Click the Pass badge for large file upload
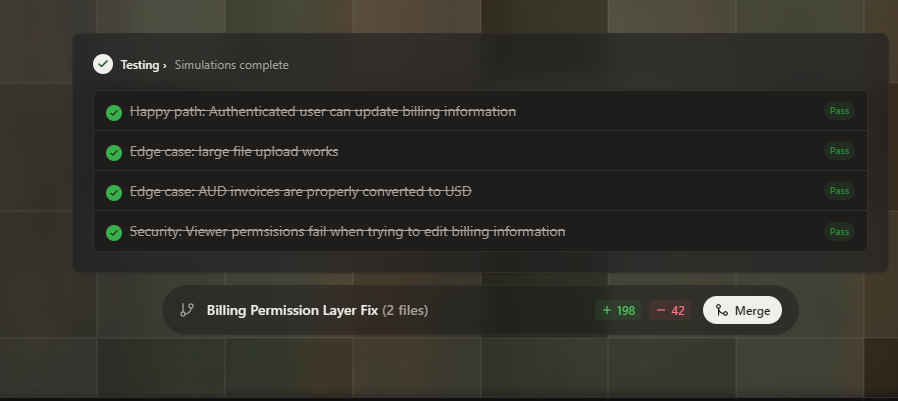Viewport: 898px width, 401px height. coord(839,151)
